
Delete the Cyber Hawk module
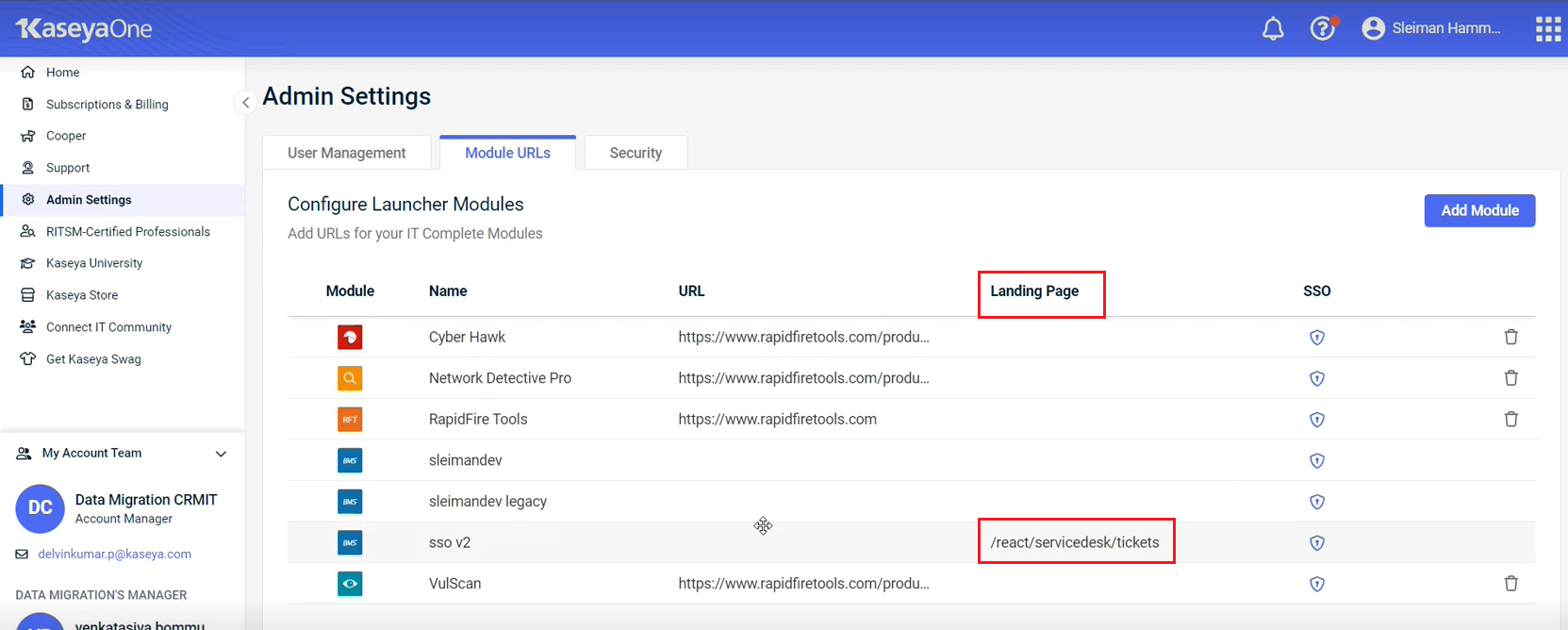pyautogui.click(x=1510, y=338)
